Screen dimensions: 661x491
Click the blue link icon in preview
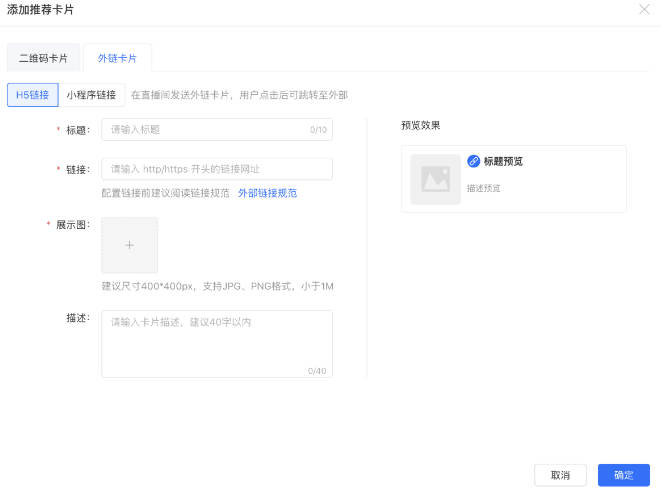(473, 161)
